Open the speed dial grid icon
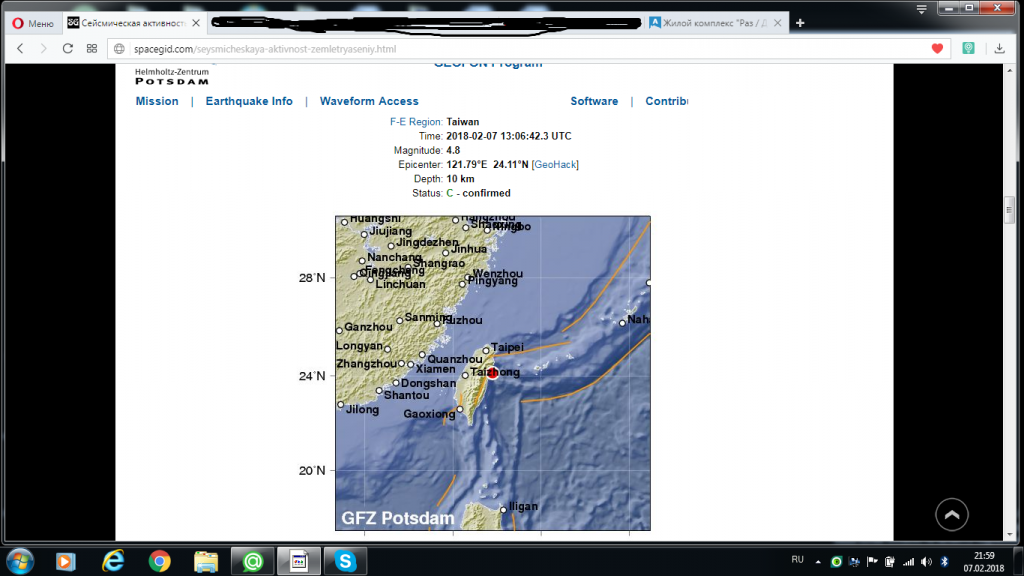Screen dimensions: 1024x576 [91, 48]
